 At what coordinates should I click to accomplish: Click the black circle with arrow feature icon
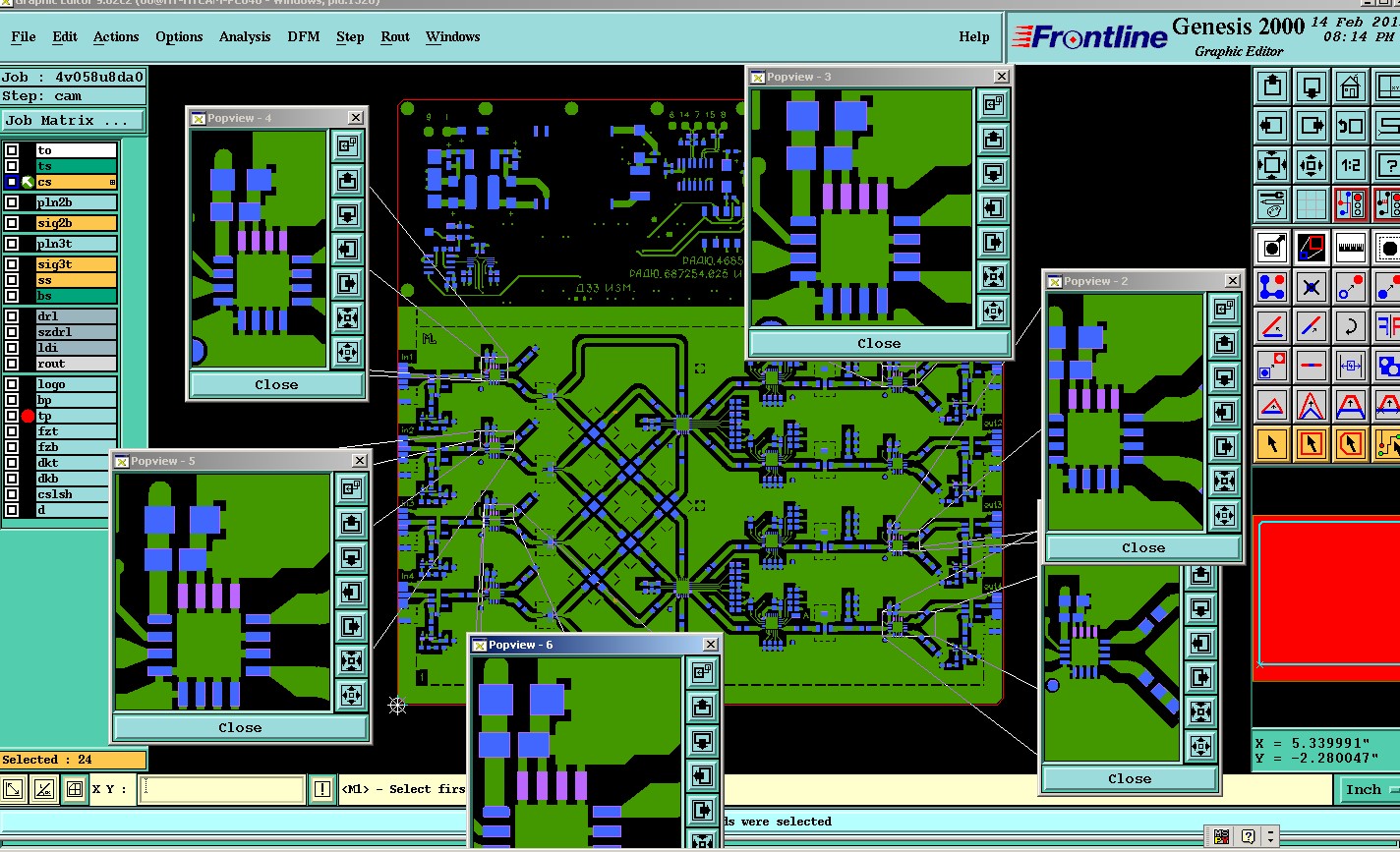(x=1273, y=247)
